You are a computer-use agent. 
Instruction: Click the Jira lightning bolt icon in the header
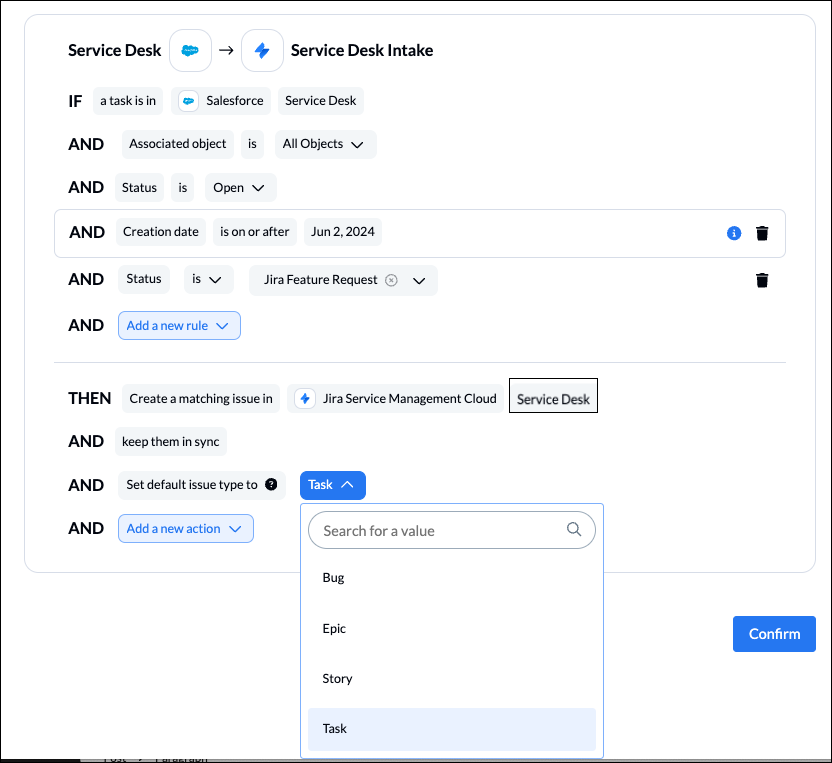coord(262,50)
